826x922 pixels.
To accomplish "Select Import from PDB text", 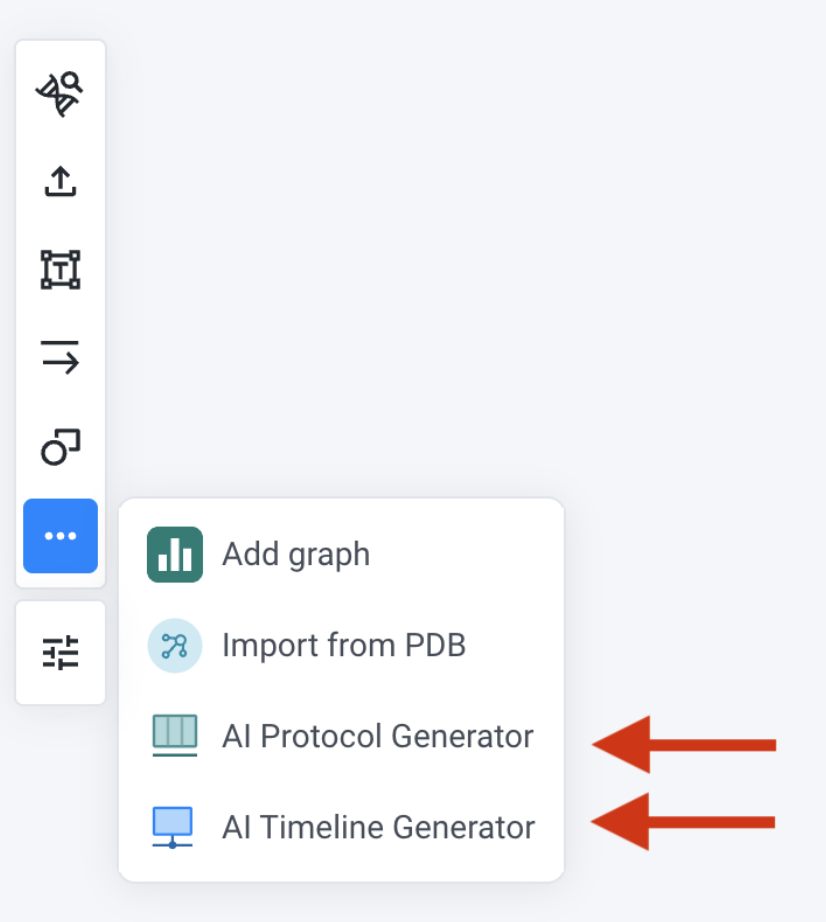I will point(344,645).
